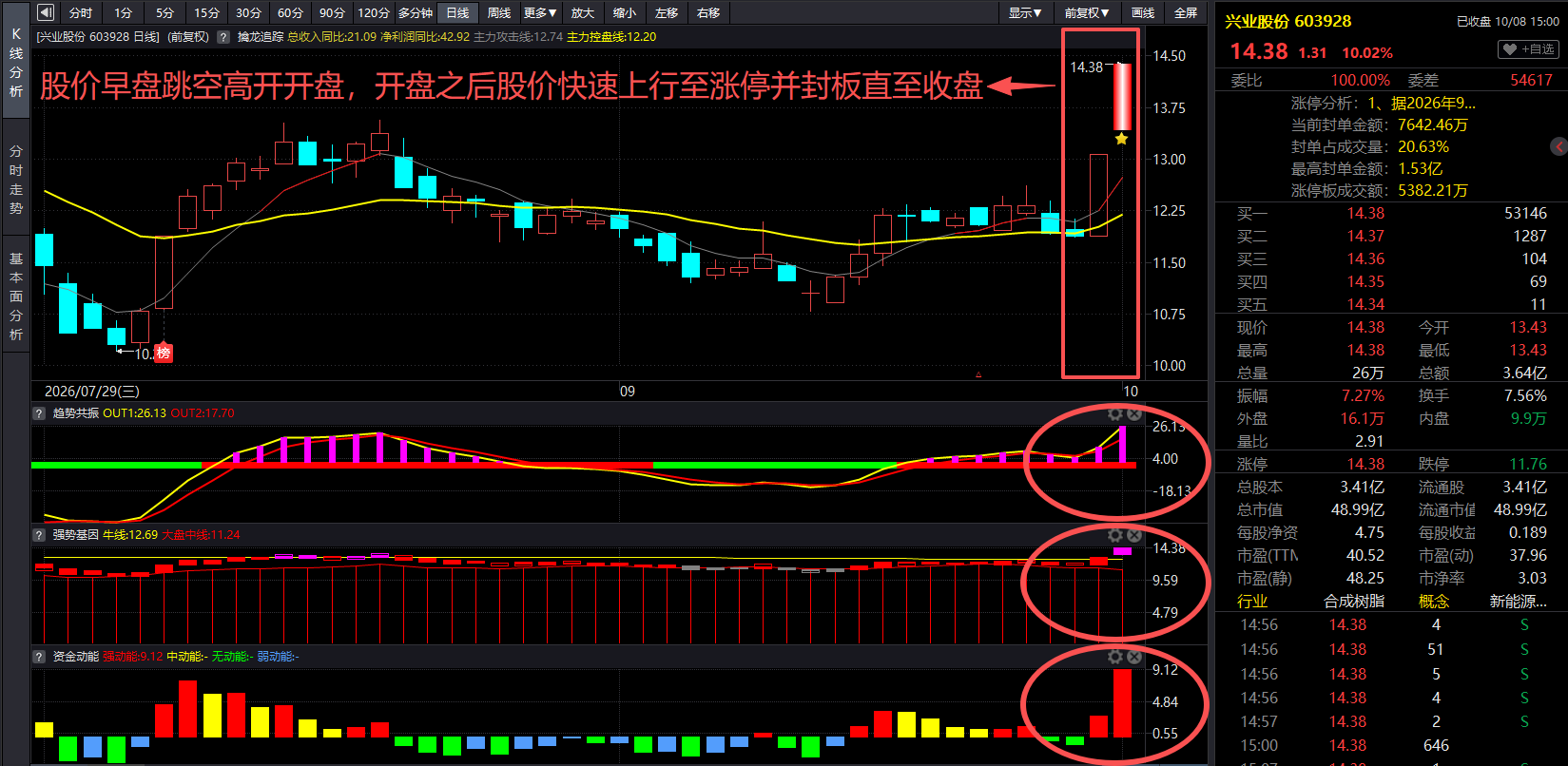Select the 基本面分析 sidebar tab

[16, 297]
